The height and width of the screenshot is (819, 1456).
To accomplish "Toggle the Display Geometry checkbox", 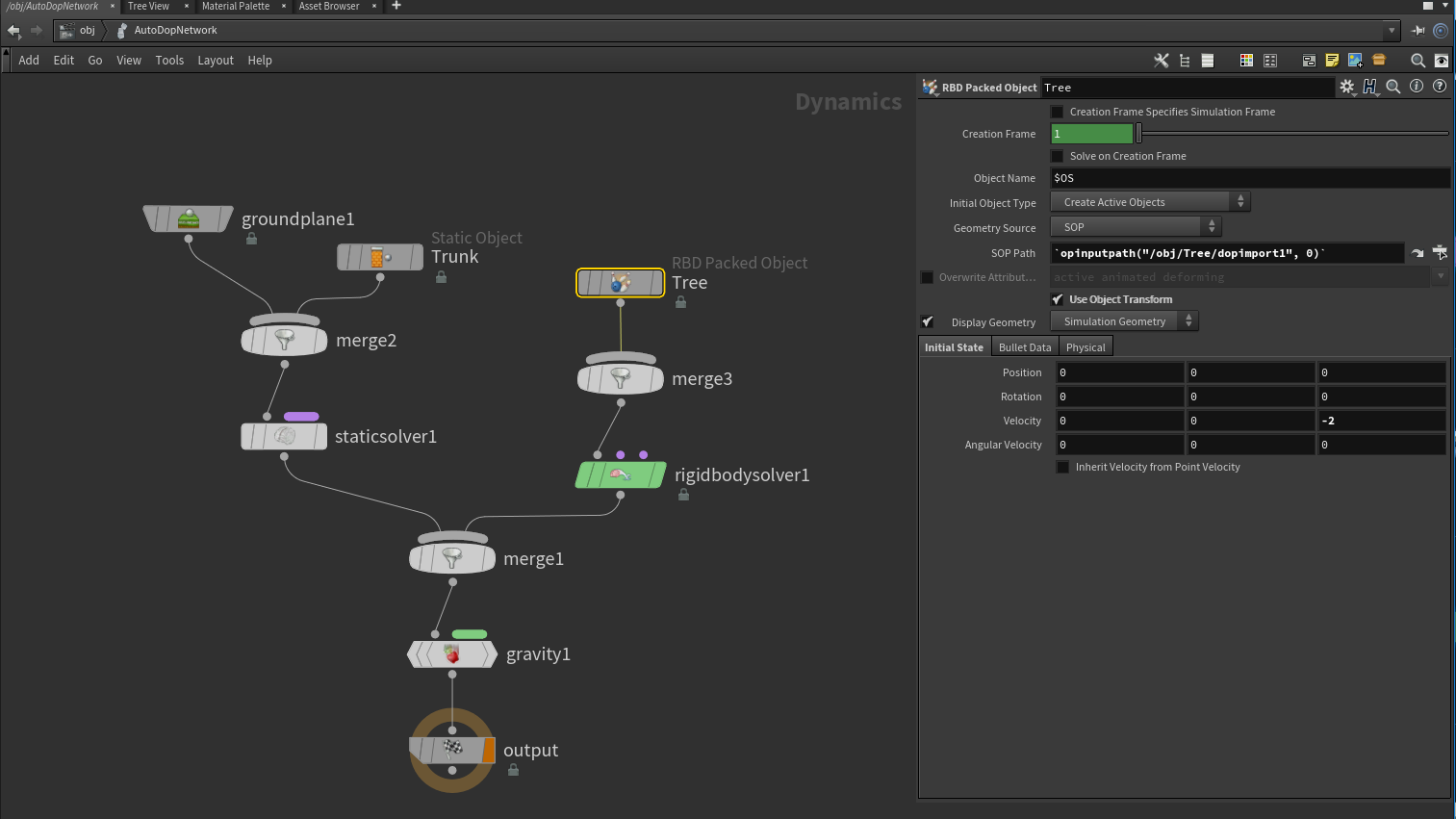I will (x=928, y=321).
